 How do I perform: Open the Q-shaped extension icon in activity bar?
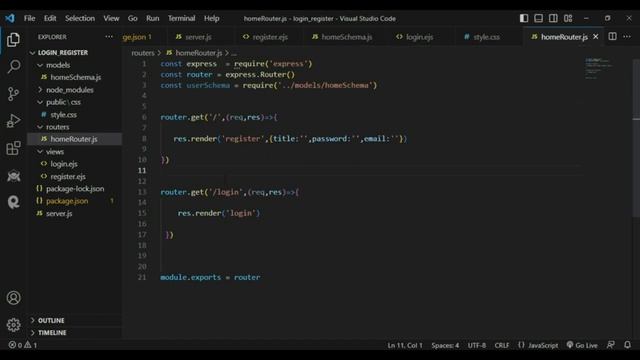click(x=13, y=202)
